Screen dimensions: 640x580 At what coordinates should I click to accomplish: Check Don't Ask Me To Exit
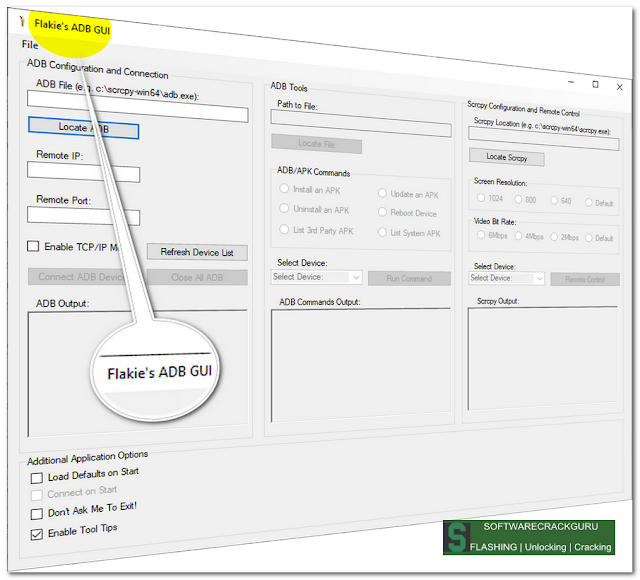pyautogui.click(x=37, y=513)
